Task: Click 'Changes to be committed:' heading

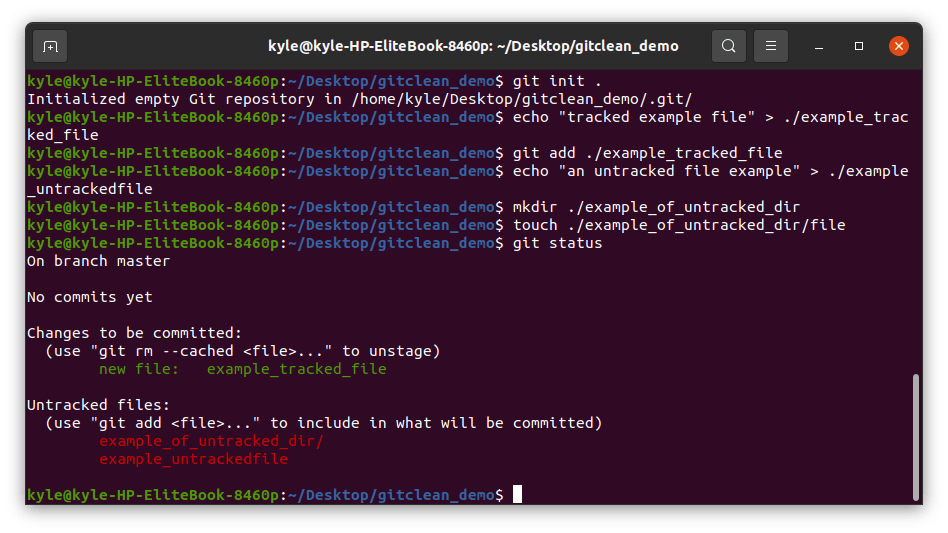Action: [134, 333]
